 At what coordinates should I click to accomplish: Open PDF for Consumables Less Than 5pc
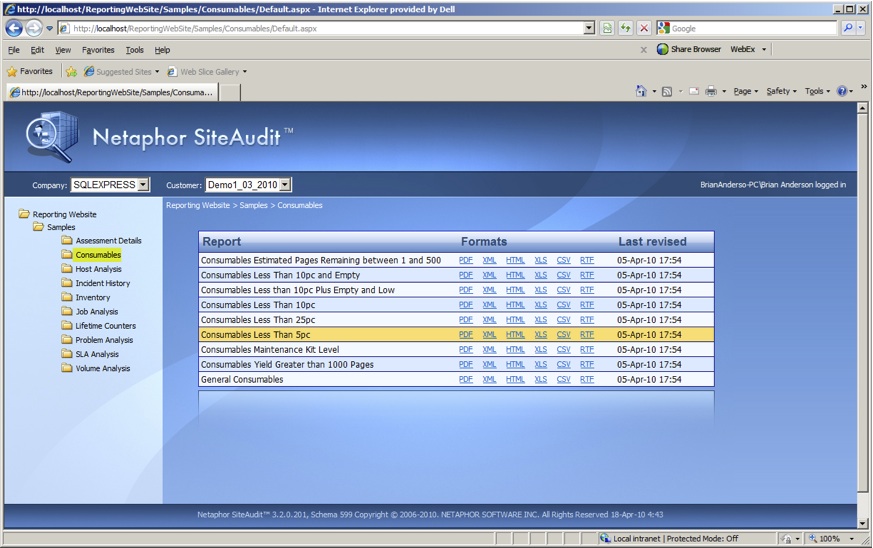[x=465, y=335]
